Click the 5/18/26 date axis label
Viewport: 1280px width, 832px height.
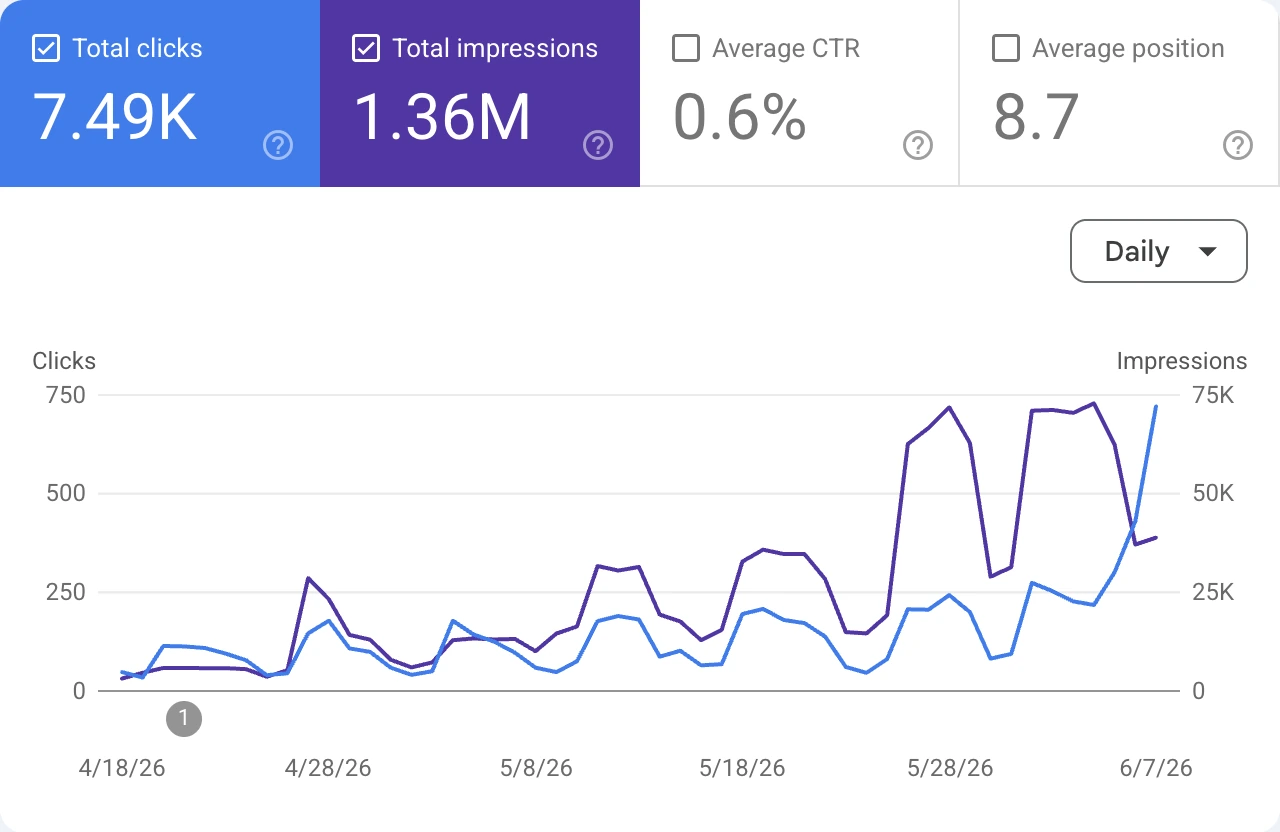pos(742,768)
